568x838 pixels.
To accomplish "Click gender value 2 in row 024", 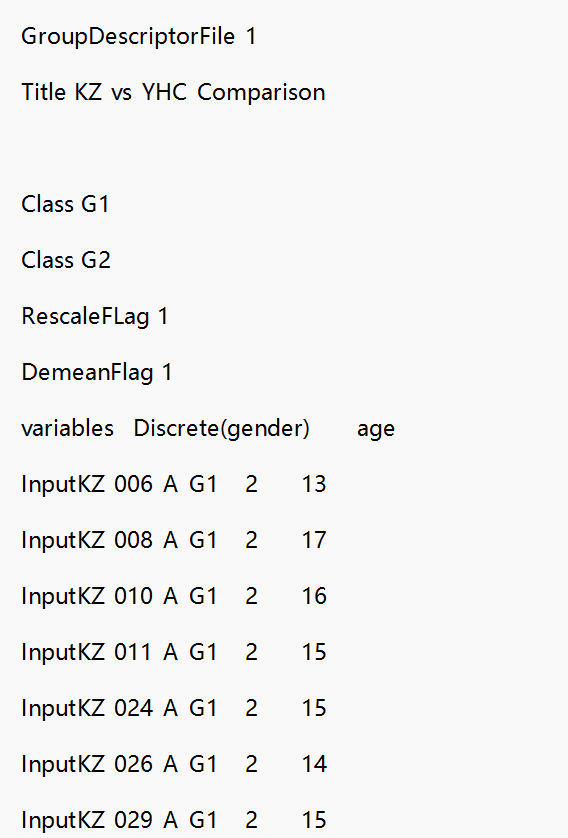I will [x=251, y=708].
